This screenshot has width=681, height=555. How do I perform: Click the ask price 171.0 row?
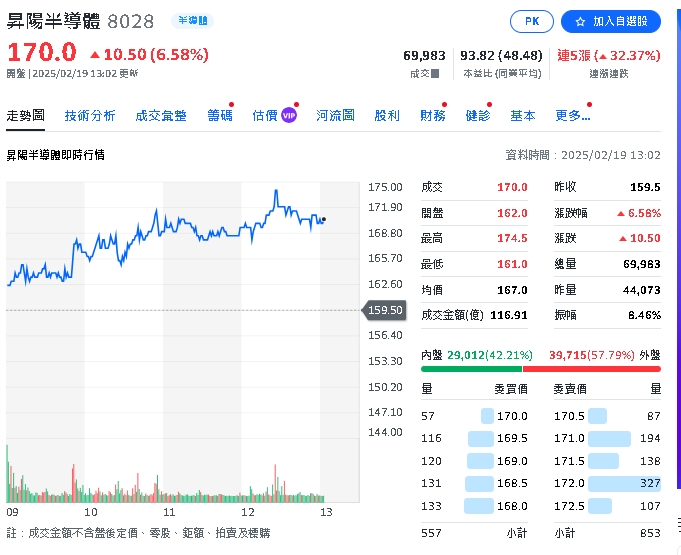tap(607, 438)
